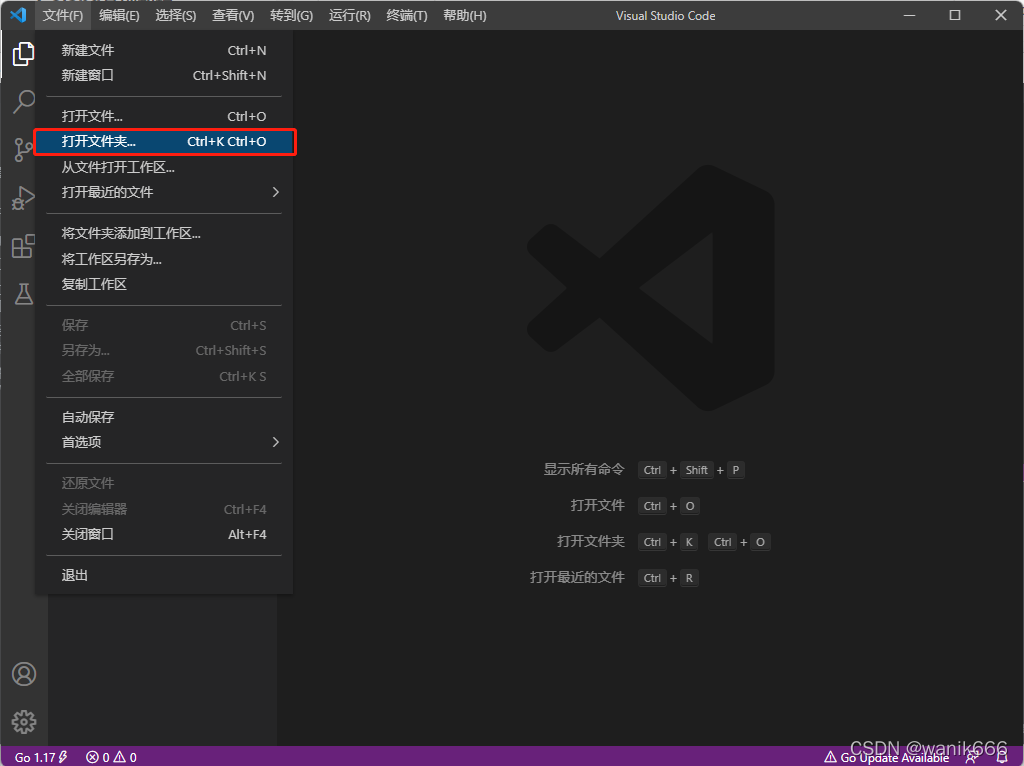Click the 显示所有命令 hint in the editor area
Image resolution: width=1024 pixels, height=766 pixels.
pyautogui.click(x=584, y=470)
